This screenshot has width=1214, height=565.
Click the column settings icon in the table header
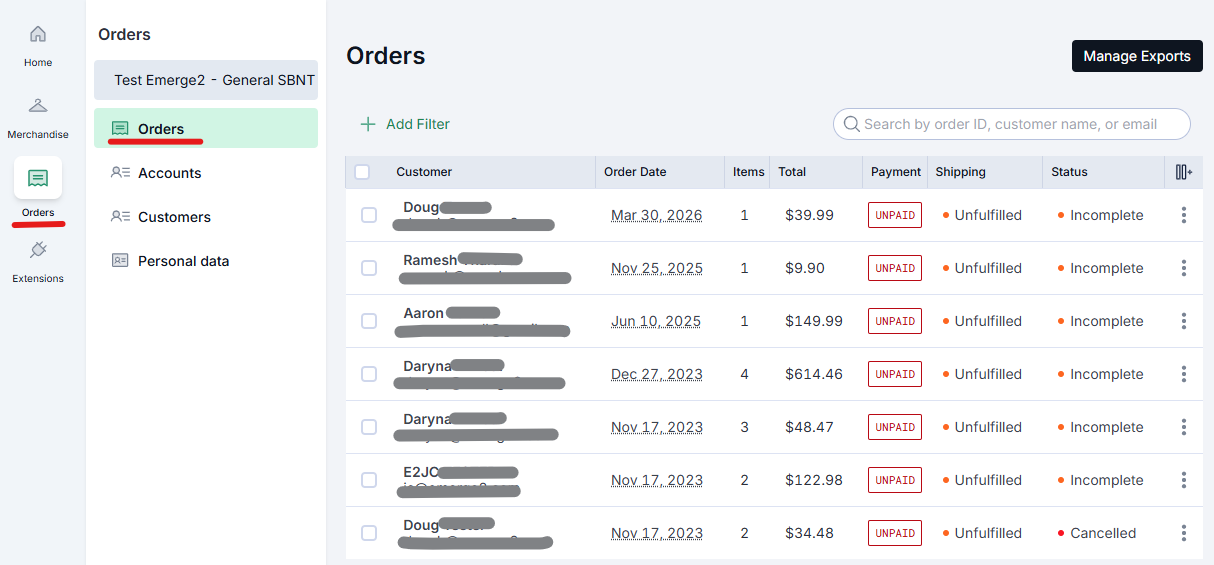1184,172
